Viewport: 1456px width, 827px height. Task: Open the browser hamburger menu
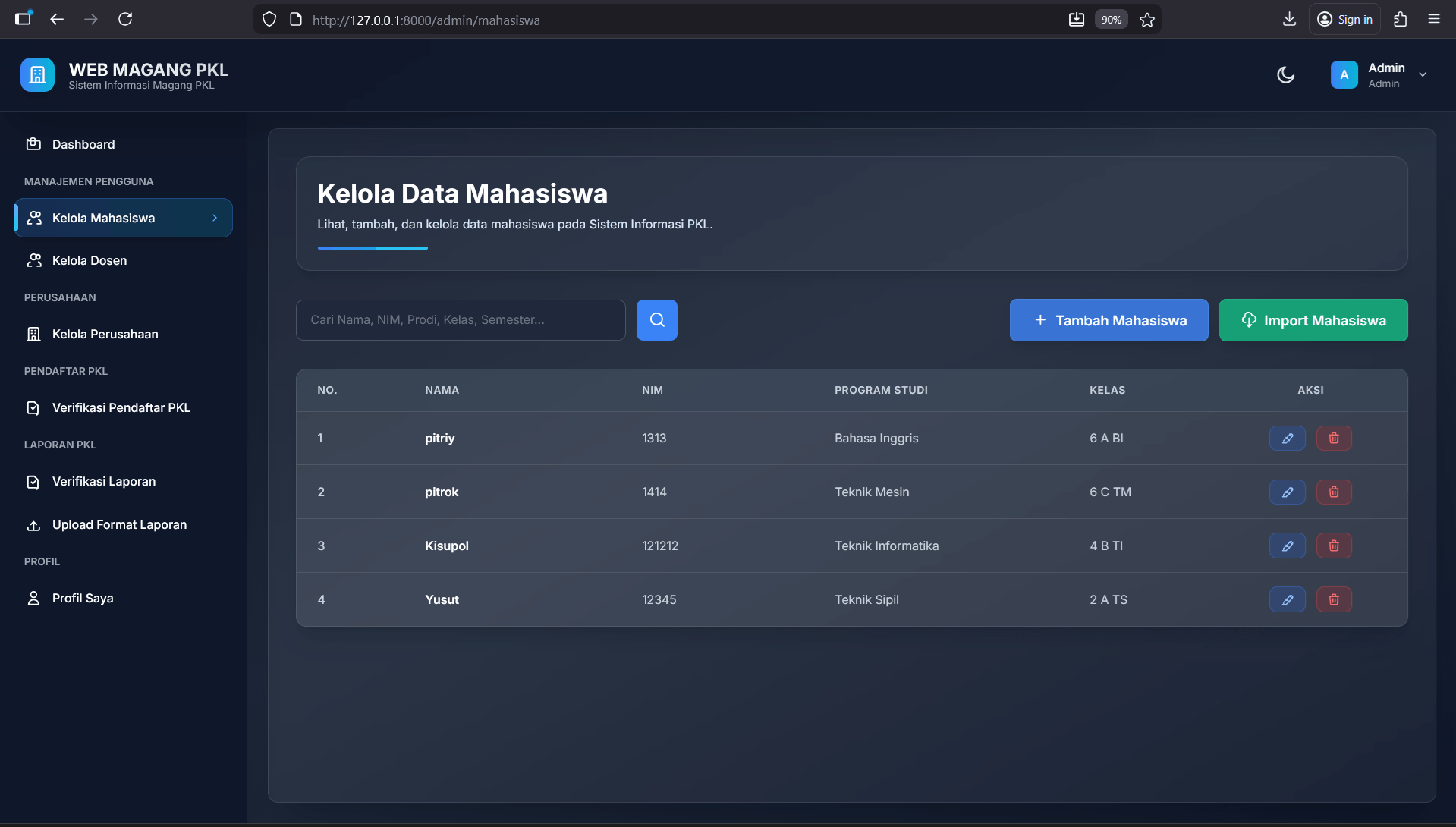[1434, 20]
